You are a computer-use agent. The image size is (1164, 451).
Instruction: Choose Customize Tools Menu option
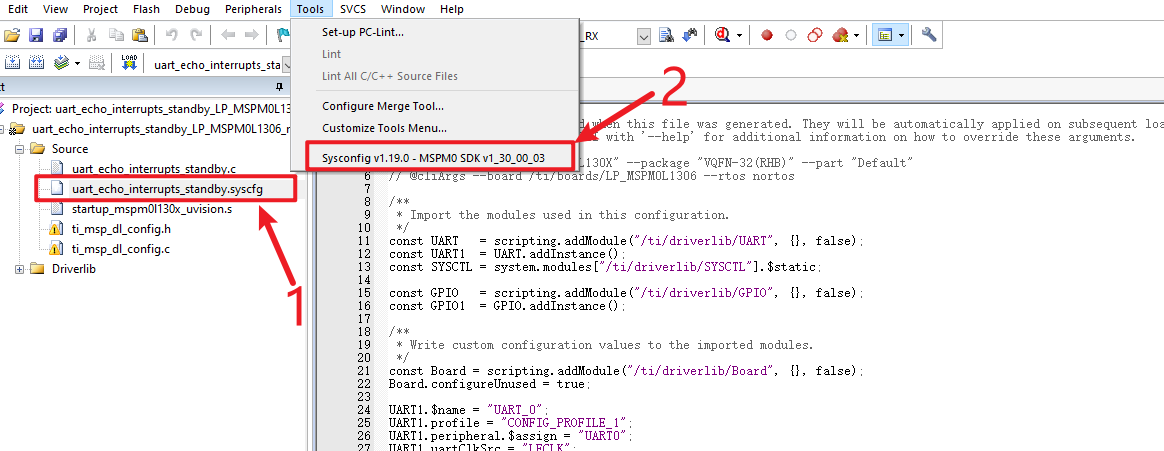(x=384, y=128)
